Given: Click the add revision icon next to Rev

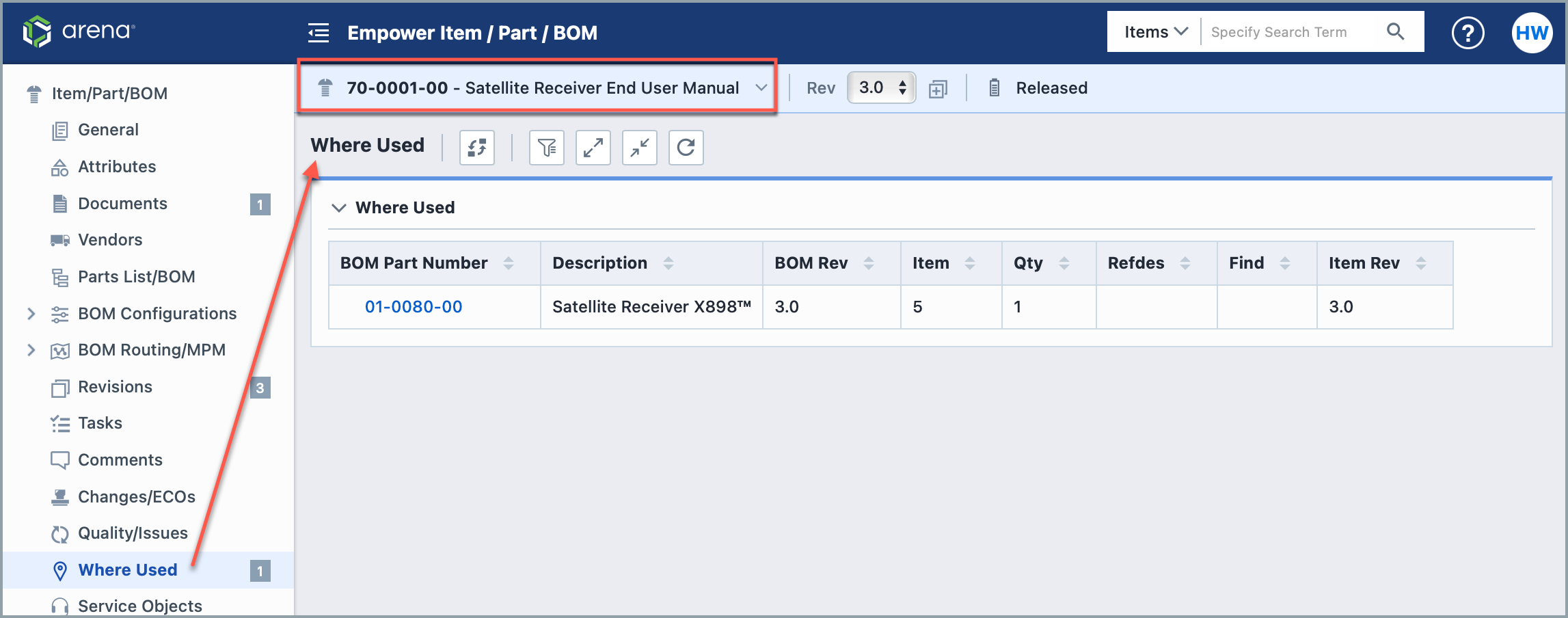Looking at the screenshot, I should (x=938, y=89).
